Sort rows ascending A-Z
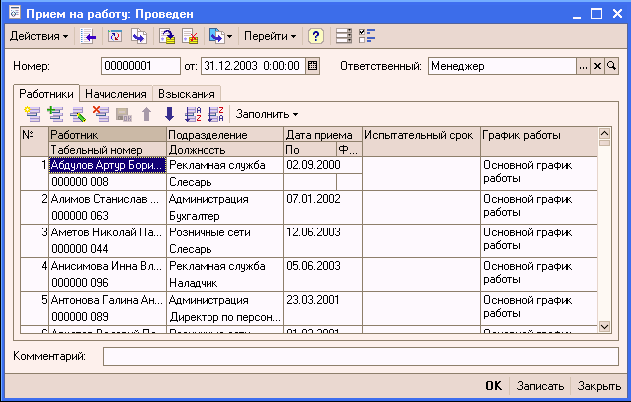The height and width of the screenshot is (402, 631). [x=194, y=113]
